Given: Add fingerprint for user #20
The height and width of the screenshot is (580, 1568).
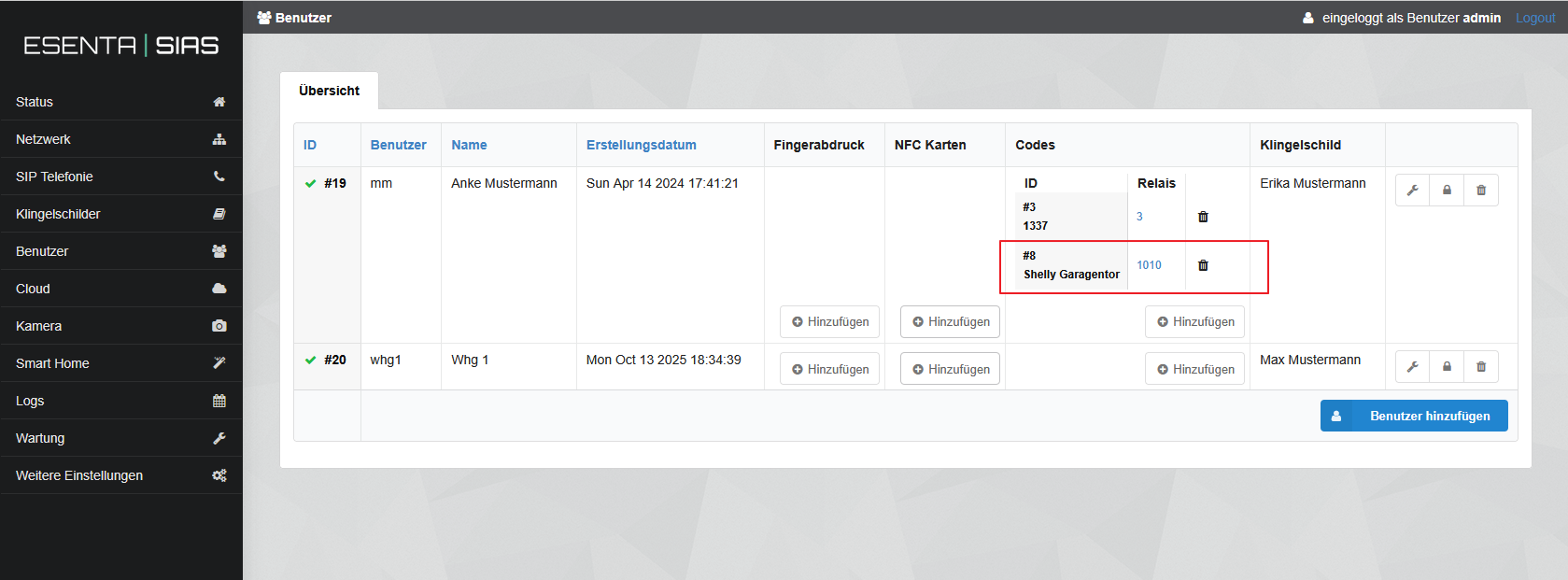Looking at the screenshot, I should [x=829, y=369].
